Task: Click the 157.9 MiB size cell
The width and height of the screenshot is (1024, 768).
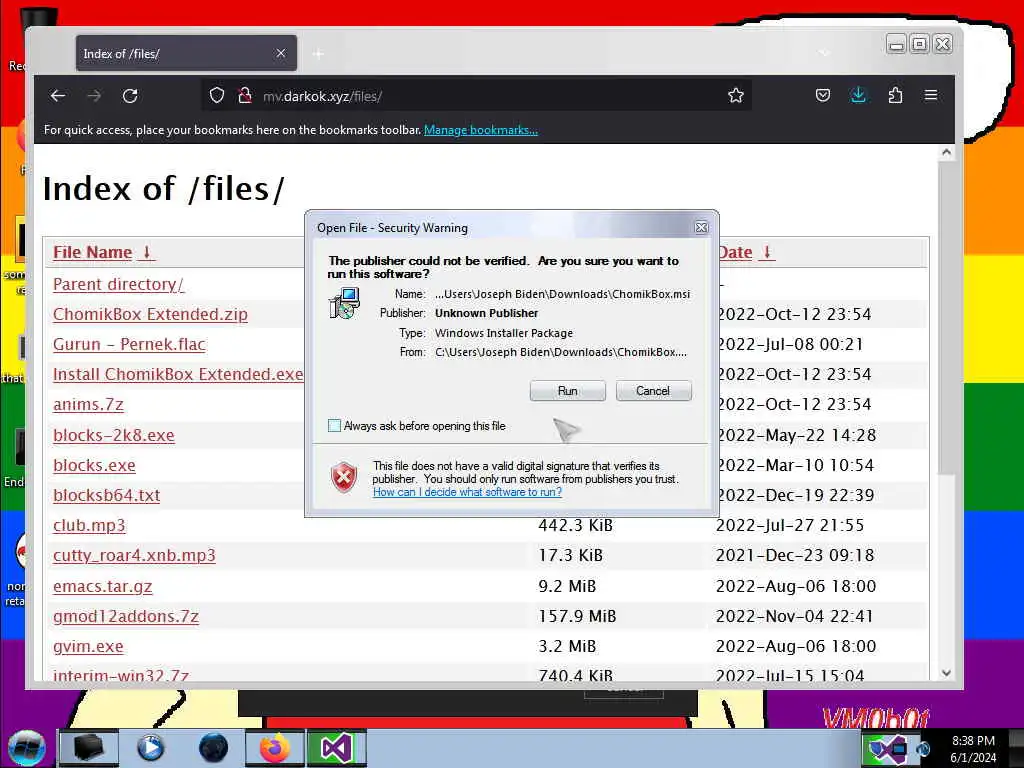Action: [577, 616]
